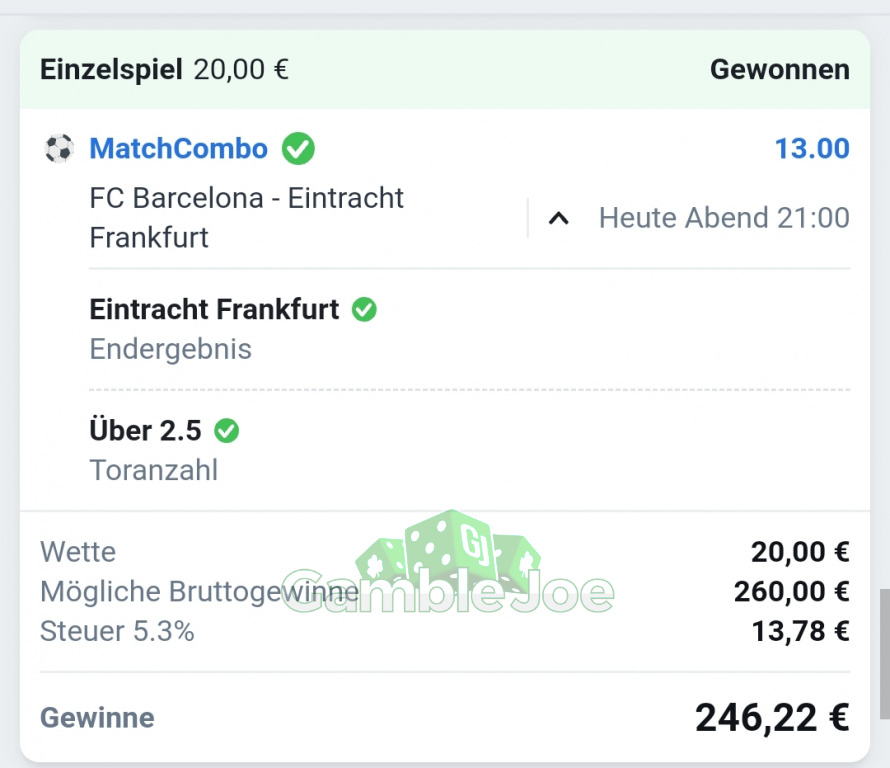Viewport: 890px width, 768px height.
Task: Click the Einzelspiel 20,00 € header
Action: click(165, 70)
